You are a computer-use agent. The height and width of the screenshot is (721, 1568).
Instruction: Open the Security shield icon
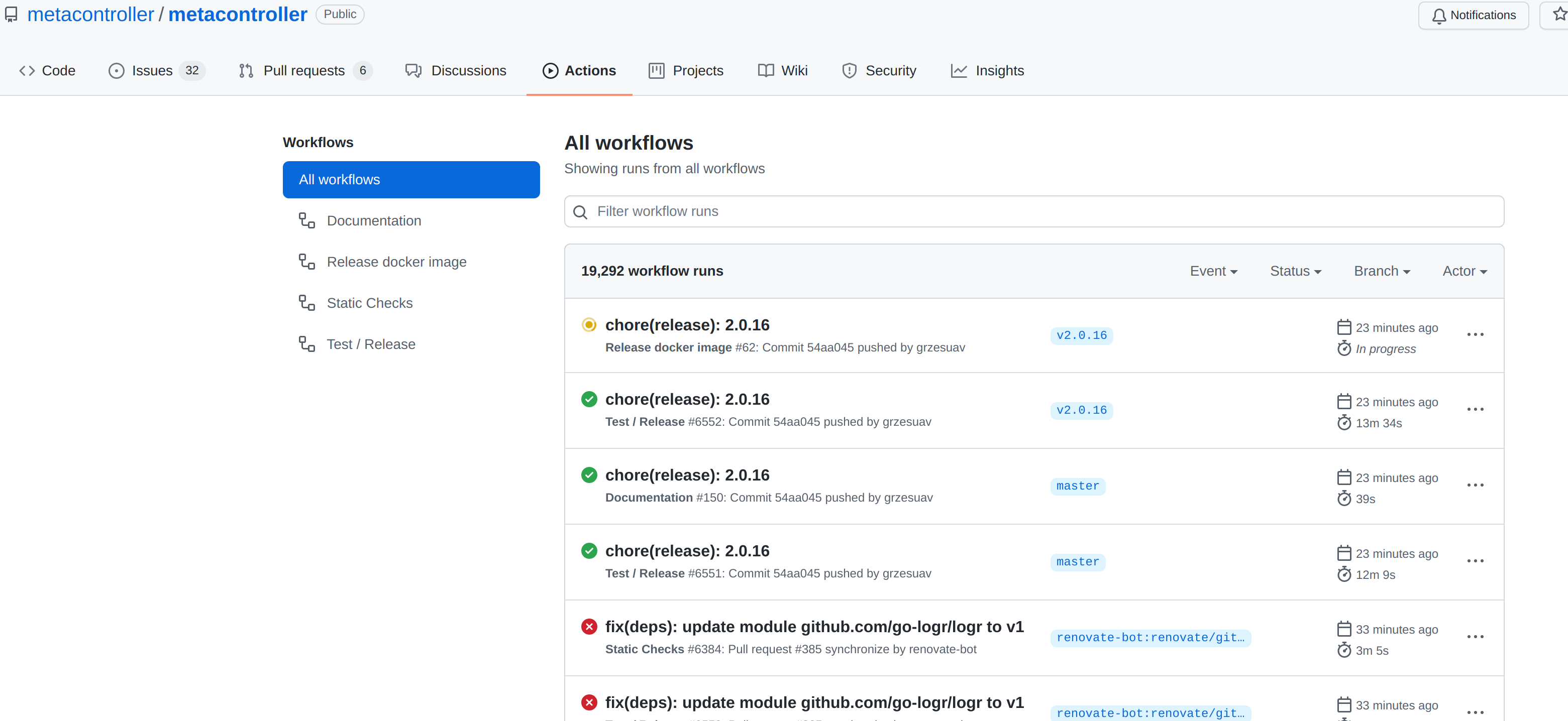coord(849,71)
